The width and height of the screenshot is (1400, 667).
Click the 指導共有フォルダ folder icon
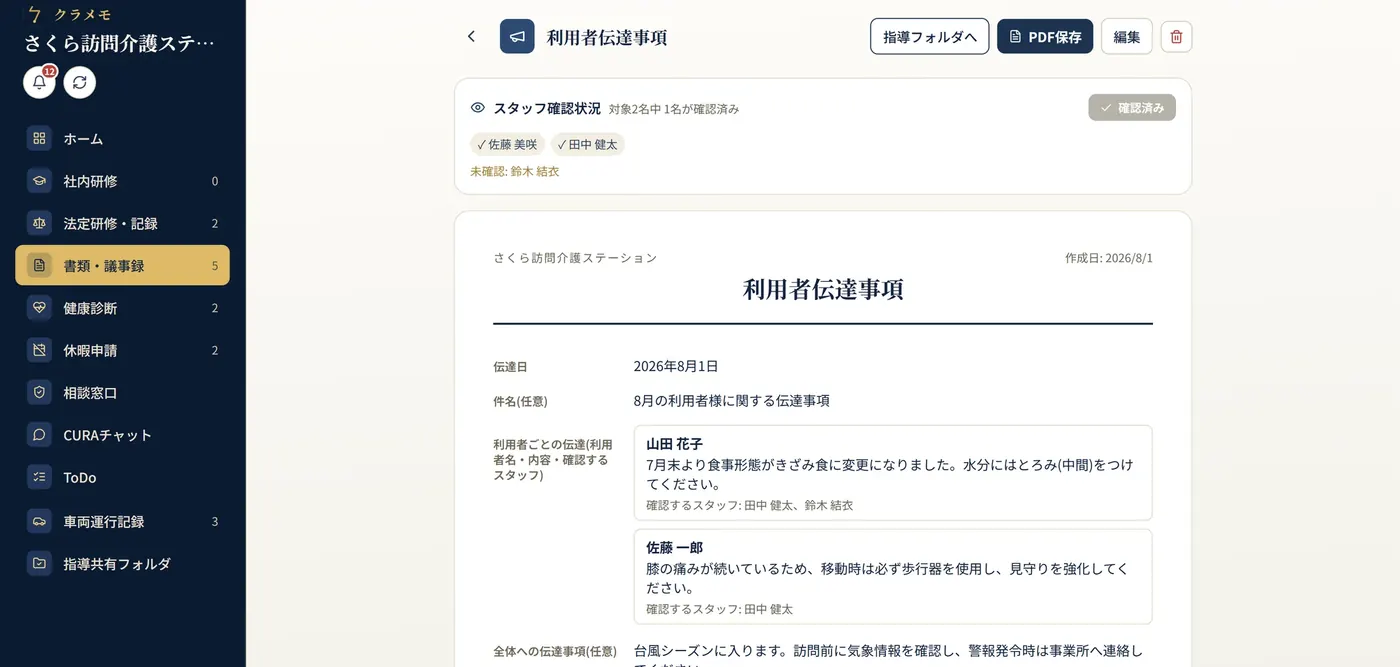39,563
